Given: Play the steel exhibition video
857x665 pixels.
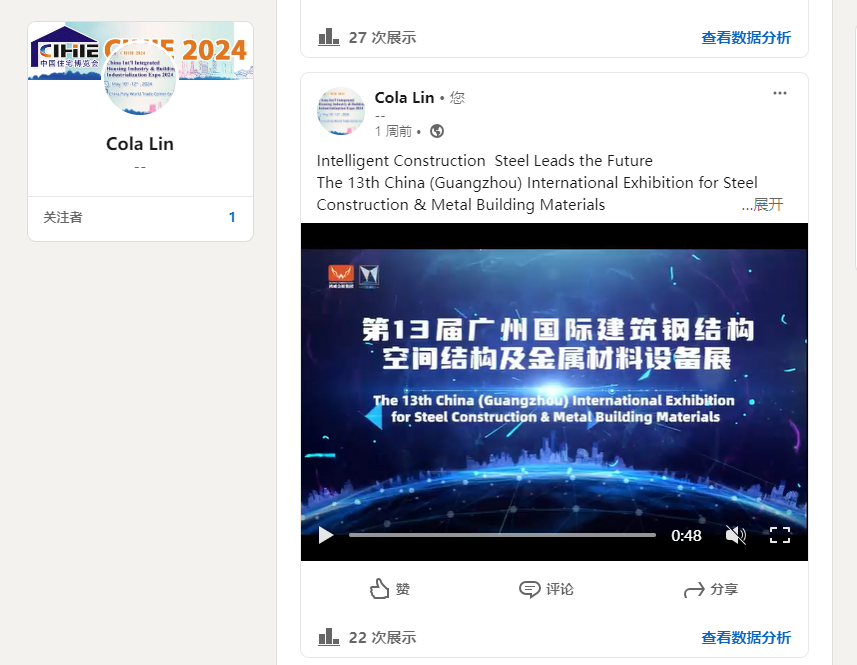Looking at the screenshot, I should [x=326, y=535].
